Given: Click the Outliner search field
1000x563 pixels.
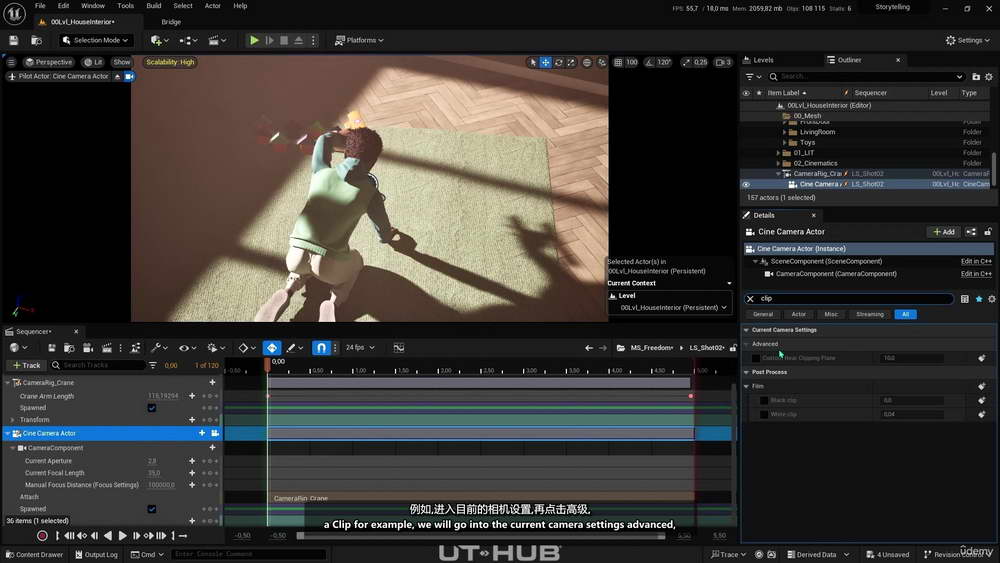Looking at the screenshot, I should [x=866, y=77].
